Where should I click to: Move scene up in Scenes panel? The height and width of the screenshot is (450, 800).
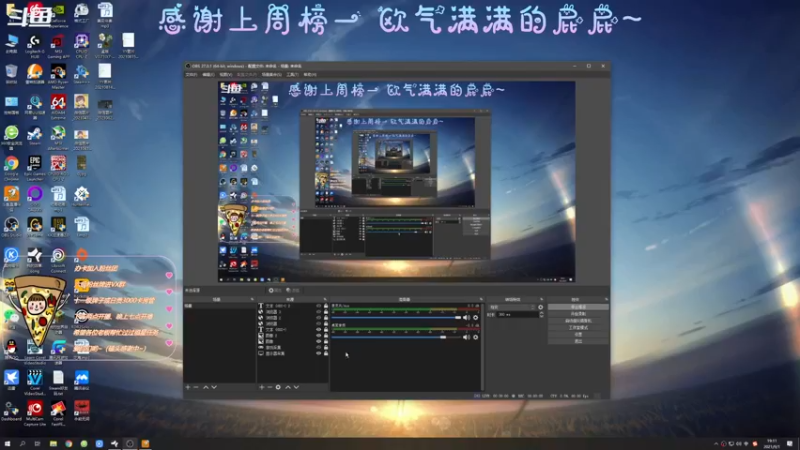(x=206, y=387)
